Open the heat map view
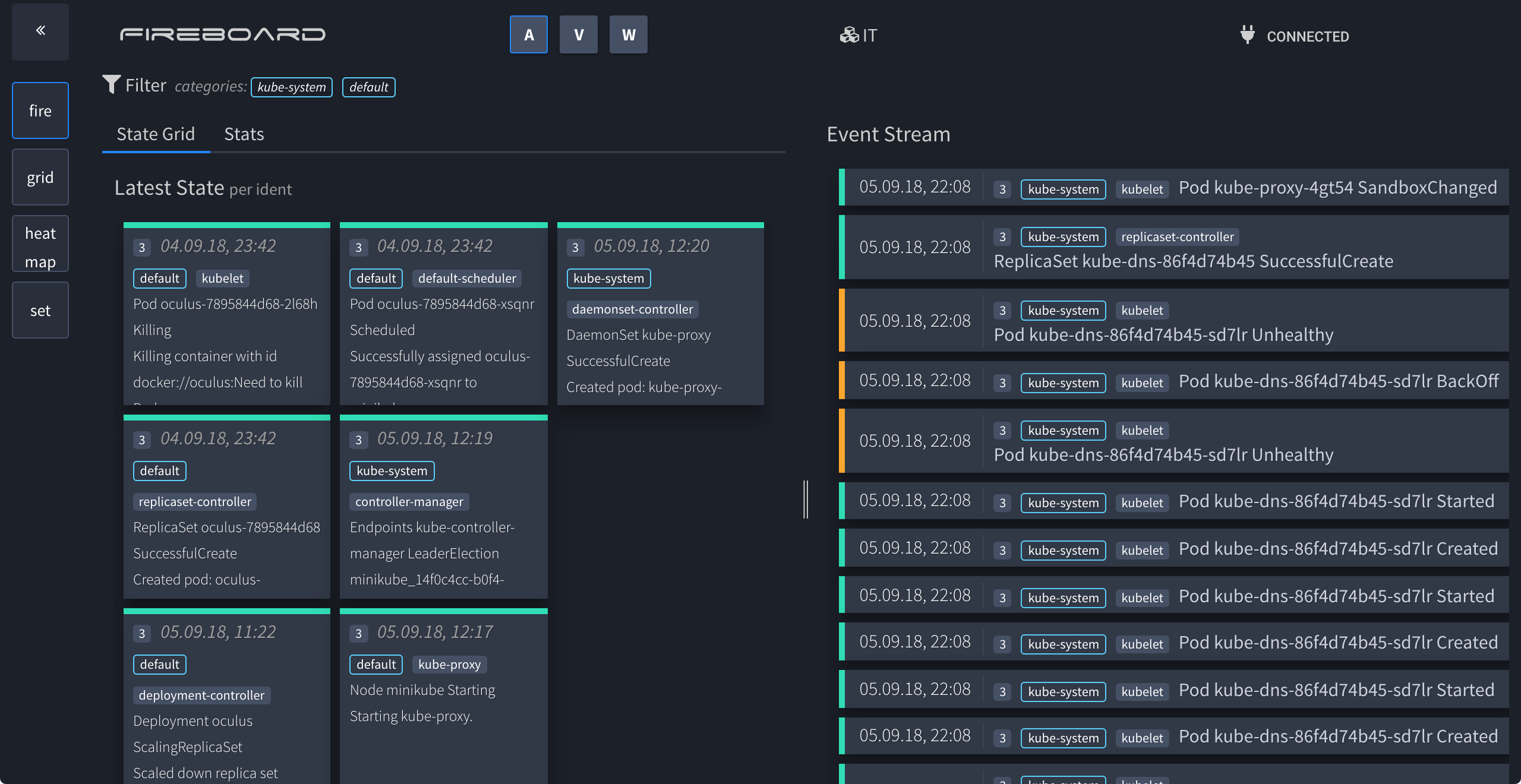Image resolution: width=1521 pixels, height=784 pixels. click(x=40, y=244)
